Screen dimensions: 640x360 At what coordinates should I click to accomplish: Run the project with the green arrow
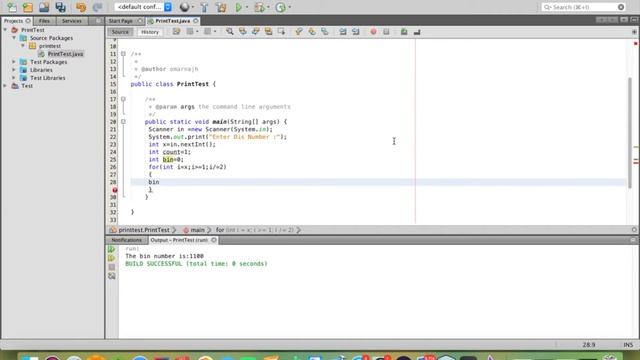coord(239,7)
